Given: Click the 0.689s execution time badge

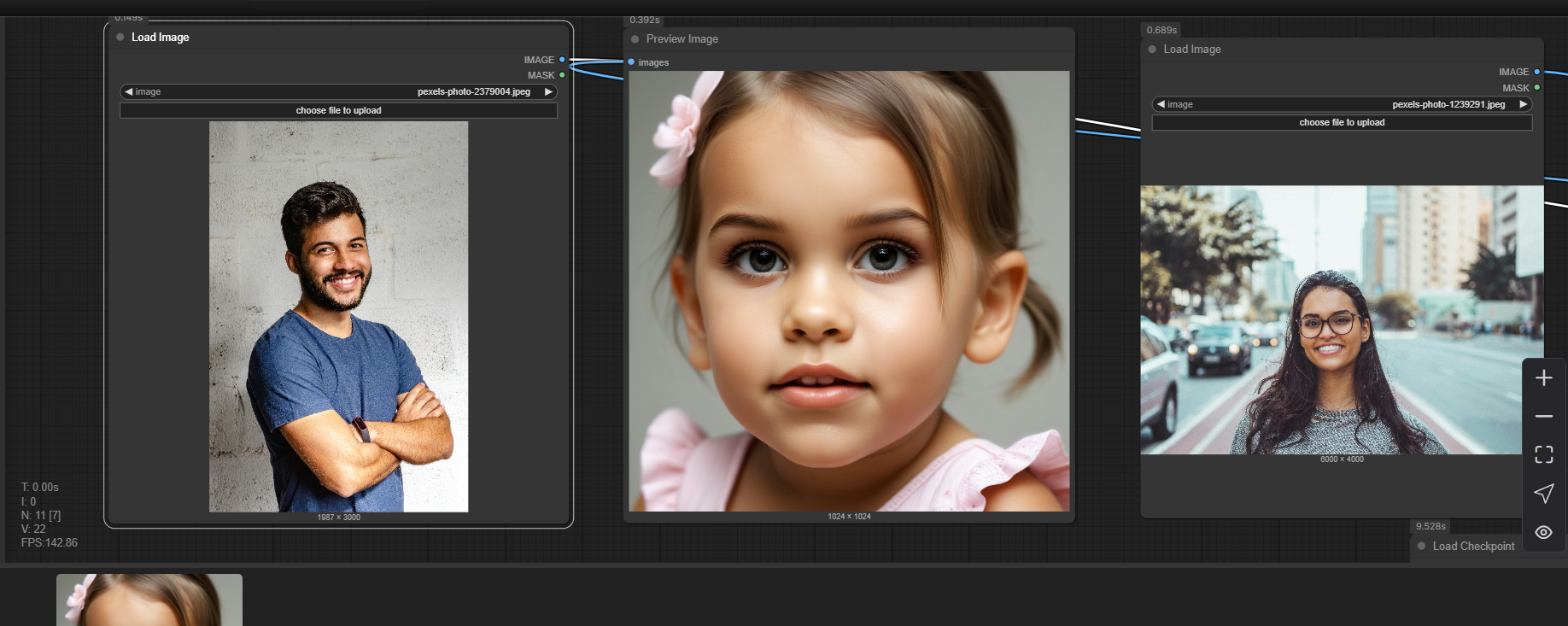Looking at the screenshot, I should (x=1161, y=30).
